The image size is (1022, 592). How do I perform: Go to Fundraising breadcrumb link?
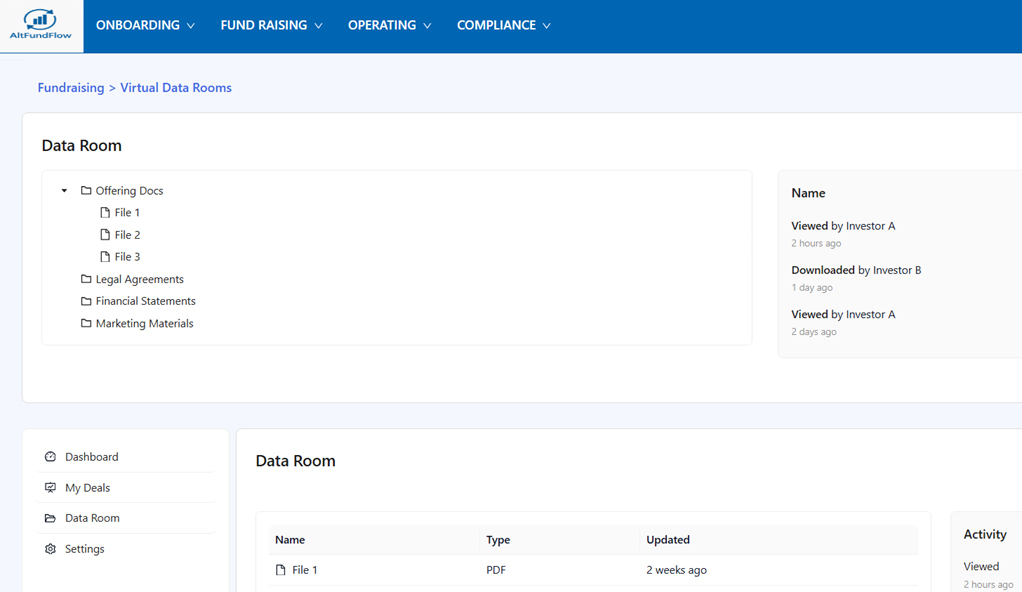71,88
